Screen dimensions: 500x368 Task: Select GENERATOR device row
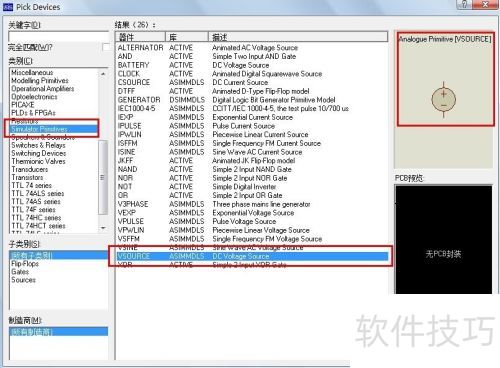(252, 100)
